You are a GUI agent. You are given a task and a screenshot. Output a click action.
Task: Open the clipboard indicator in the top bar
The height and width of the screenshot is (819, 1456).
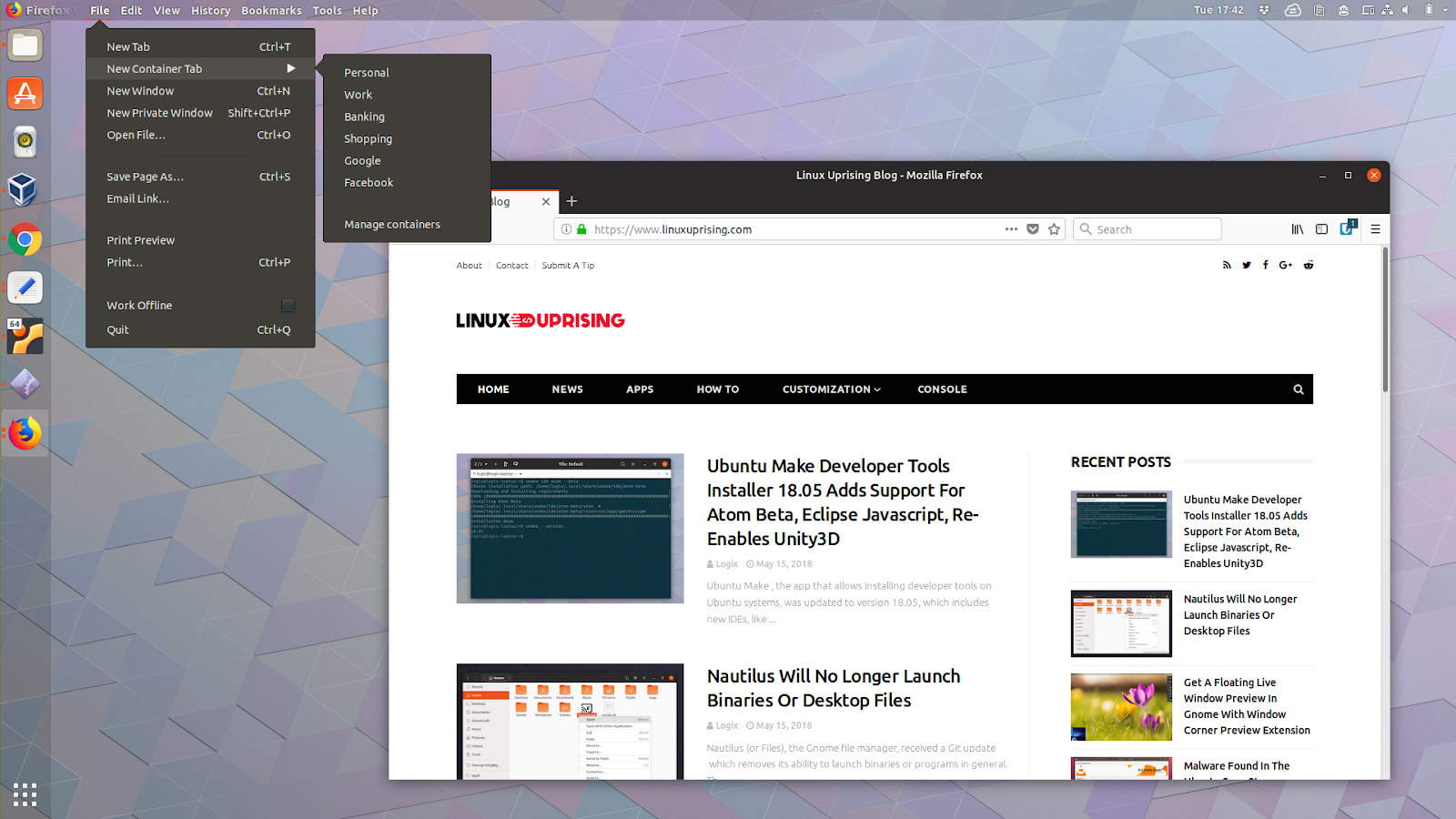pos(1319,10)
